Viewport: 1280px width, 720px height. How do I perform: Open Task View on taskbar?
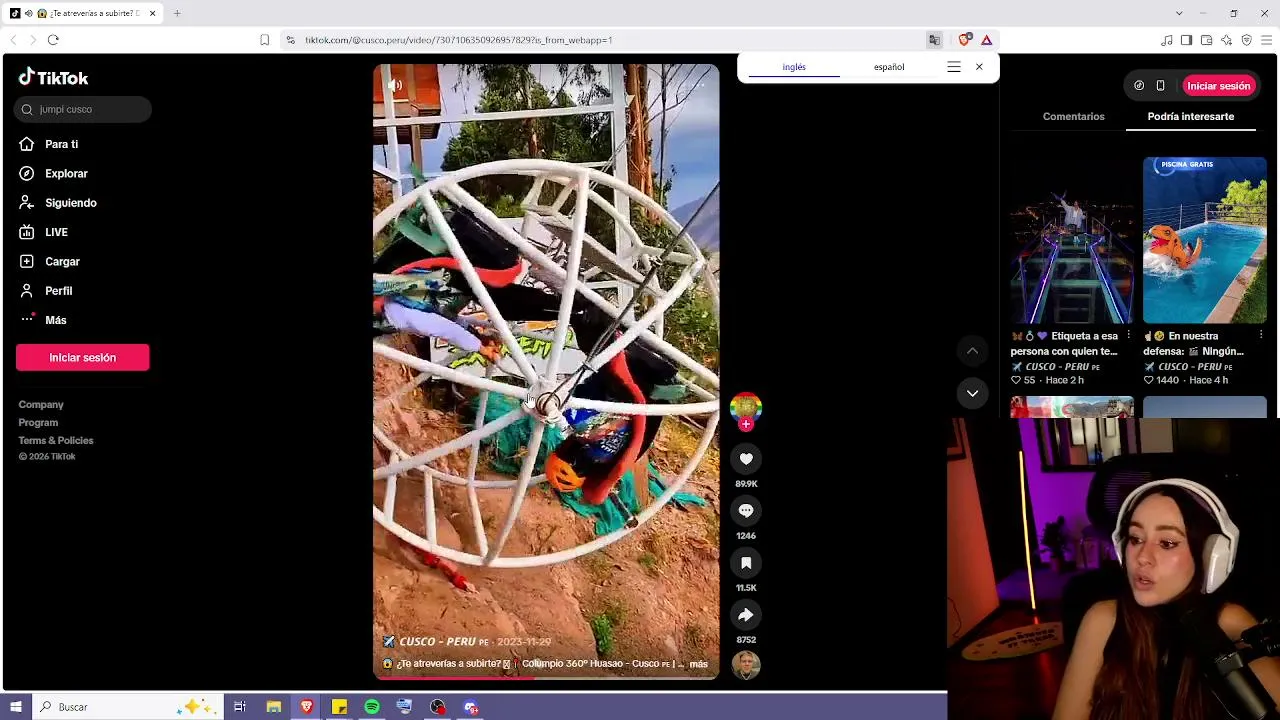tap(240, 707)
